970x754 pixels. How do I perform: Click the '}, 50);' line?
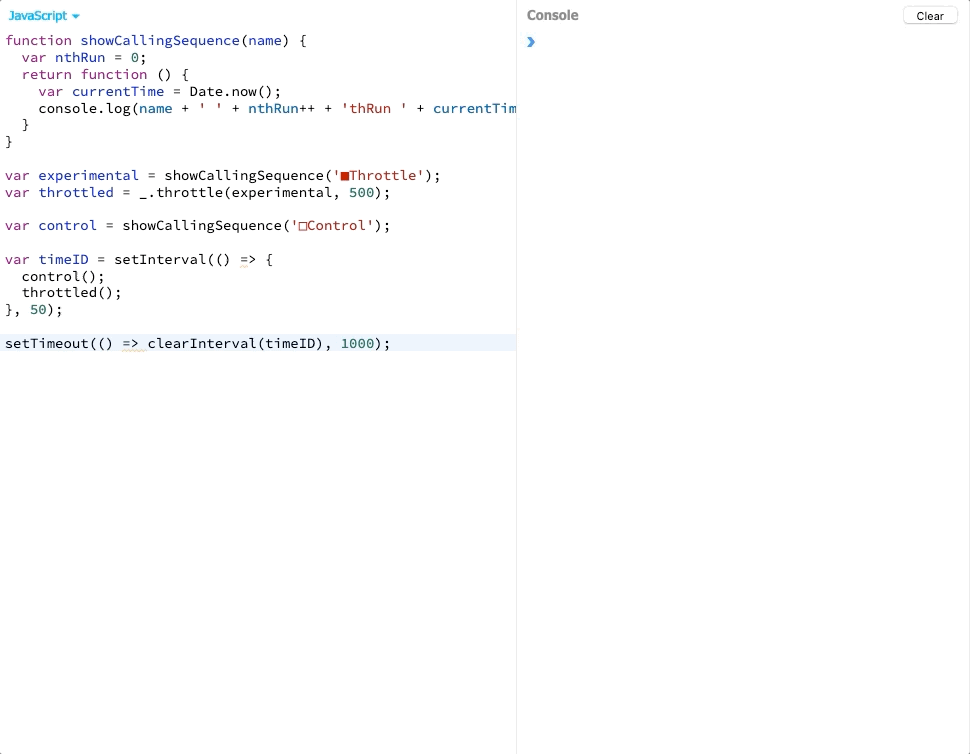[x=33, y=310]
